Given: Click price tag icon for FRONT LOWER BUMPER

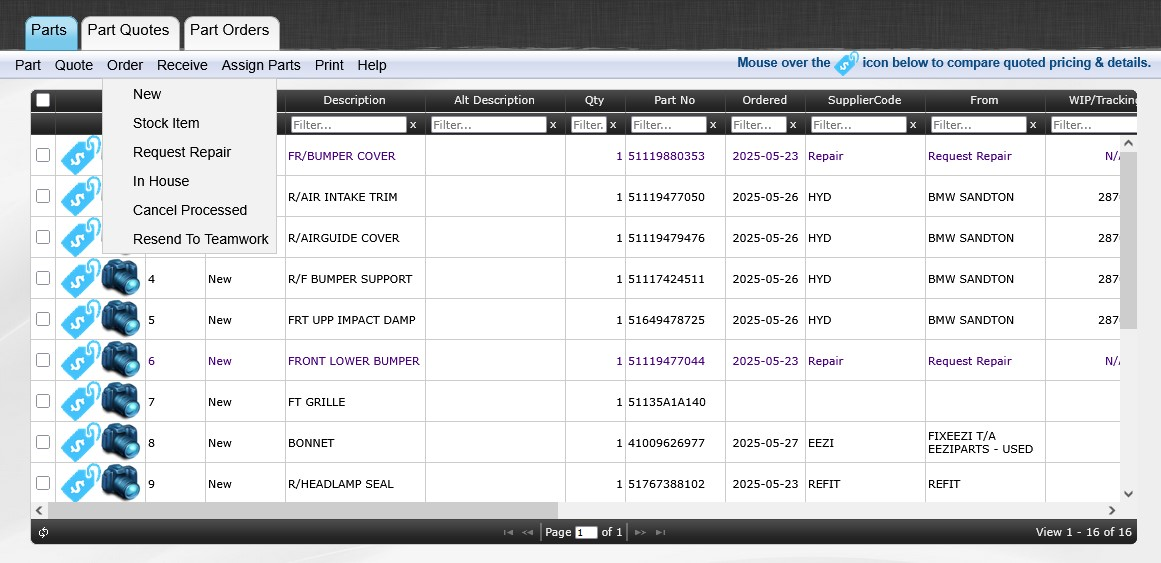Looking at the screenshot, I should pyautogui.click(x=80, y=360).
